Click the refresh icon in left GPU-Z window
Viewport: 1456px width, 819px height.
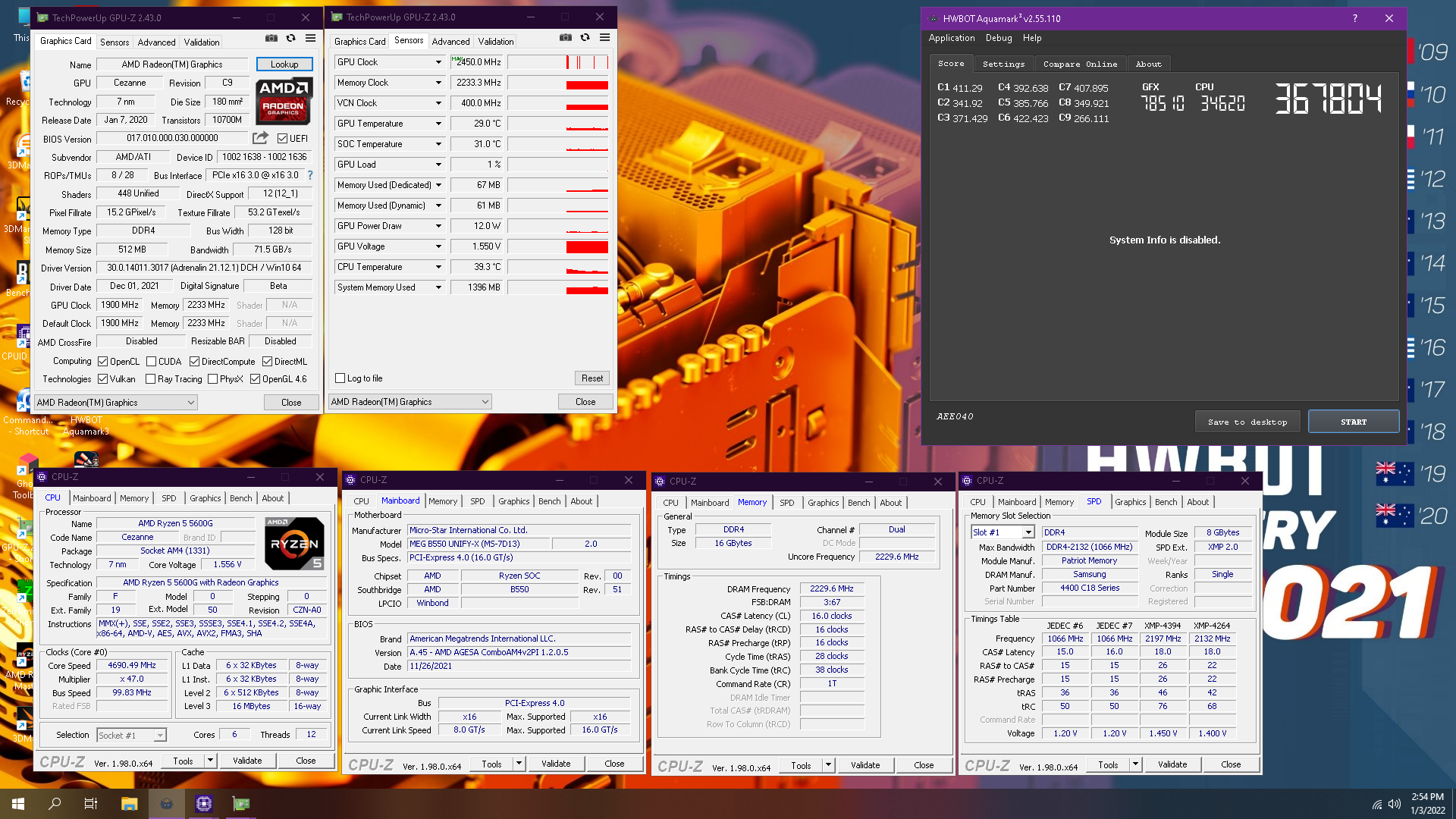click(290, 38)
